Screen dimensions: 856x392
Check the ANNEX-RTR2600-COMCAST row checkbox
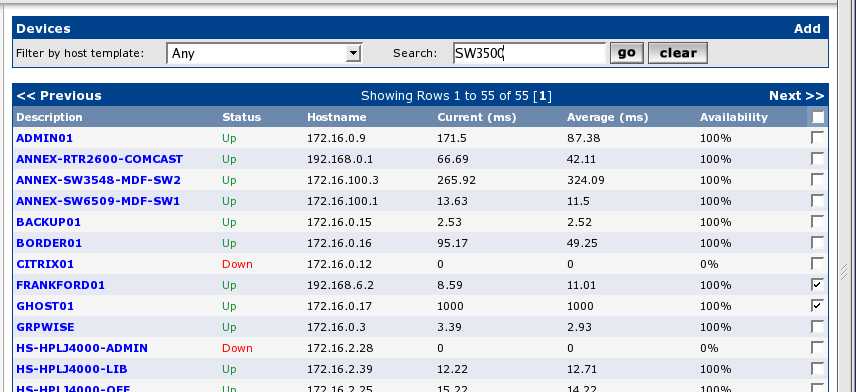pyautogui.click(x=817, y=159)
